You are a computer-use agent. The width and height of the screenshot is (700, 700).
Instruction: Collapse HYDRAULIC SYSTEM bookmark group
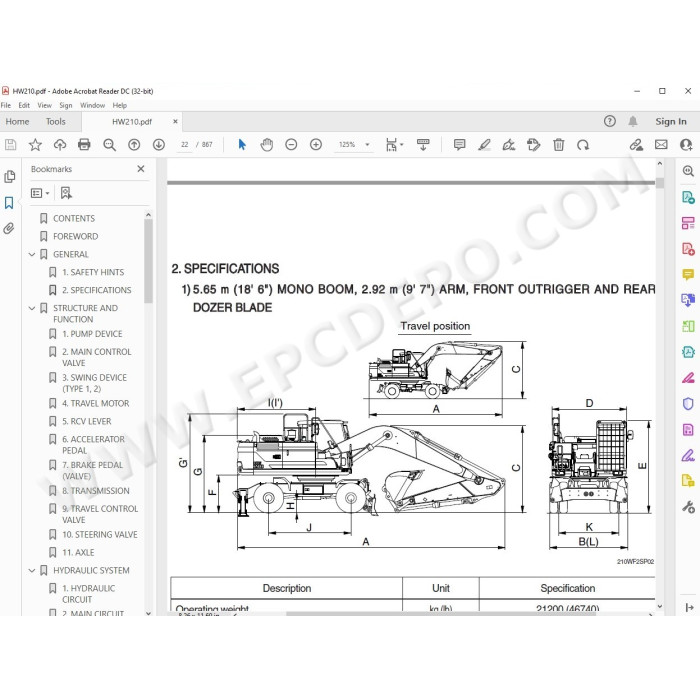click(32, 571)
